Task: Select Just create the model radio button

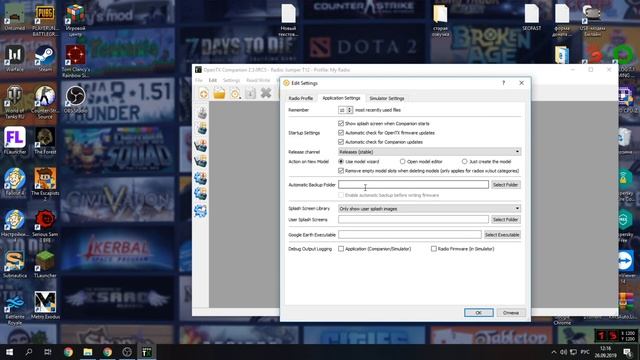Action: pyautogui.click(x=464, y=162)
